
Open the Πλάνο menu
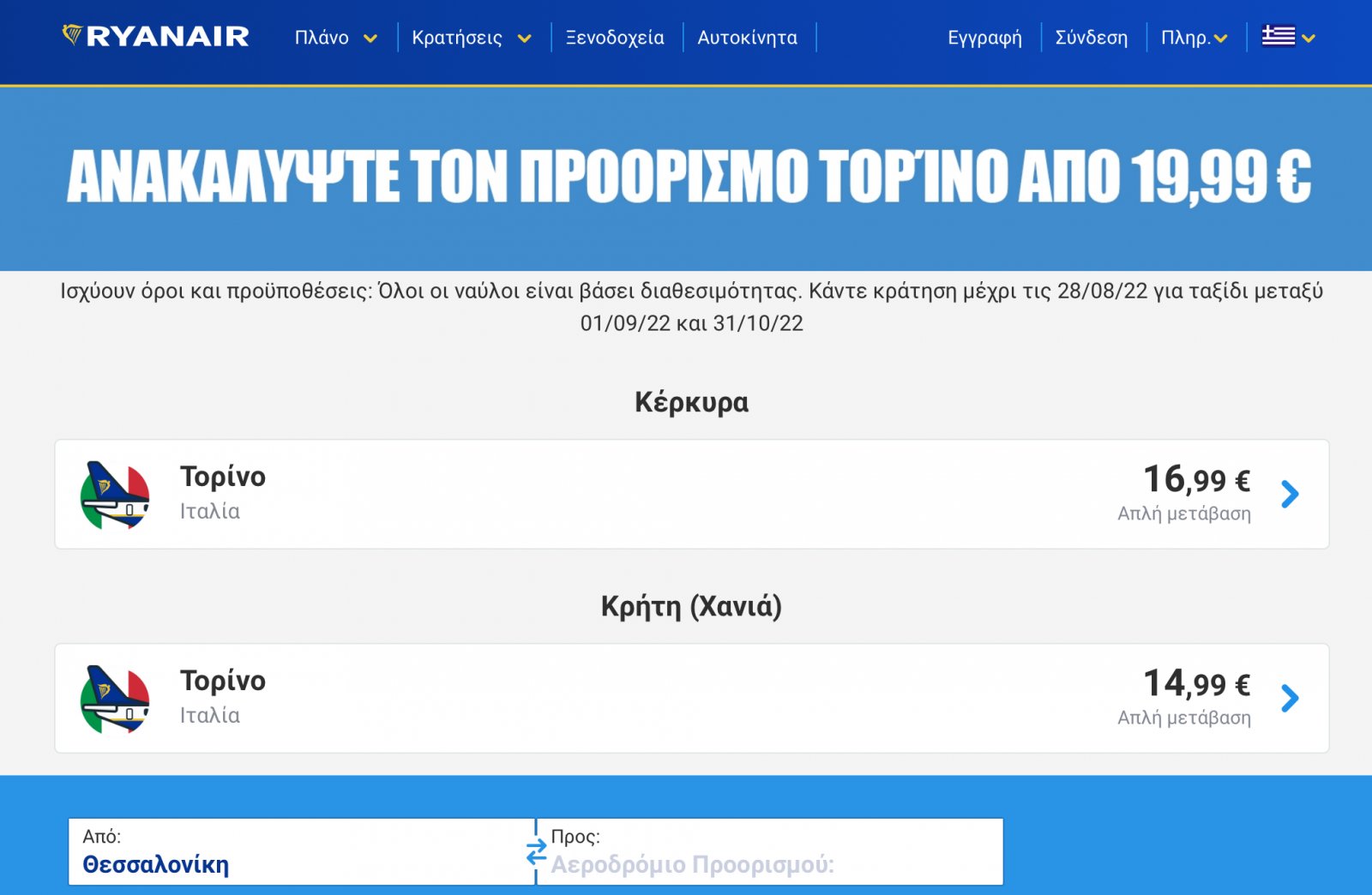pyautogui.click(x=322, y=38)
